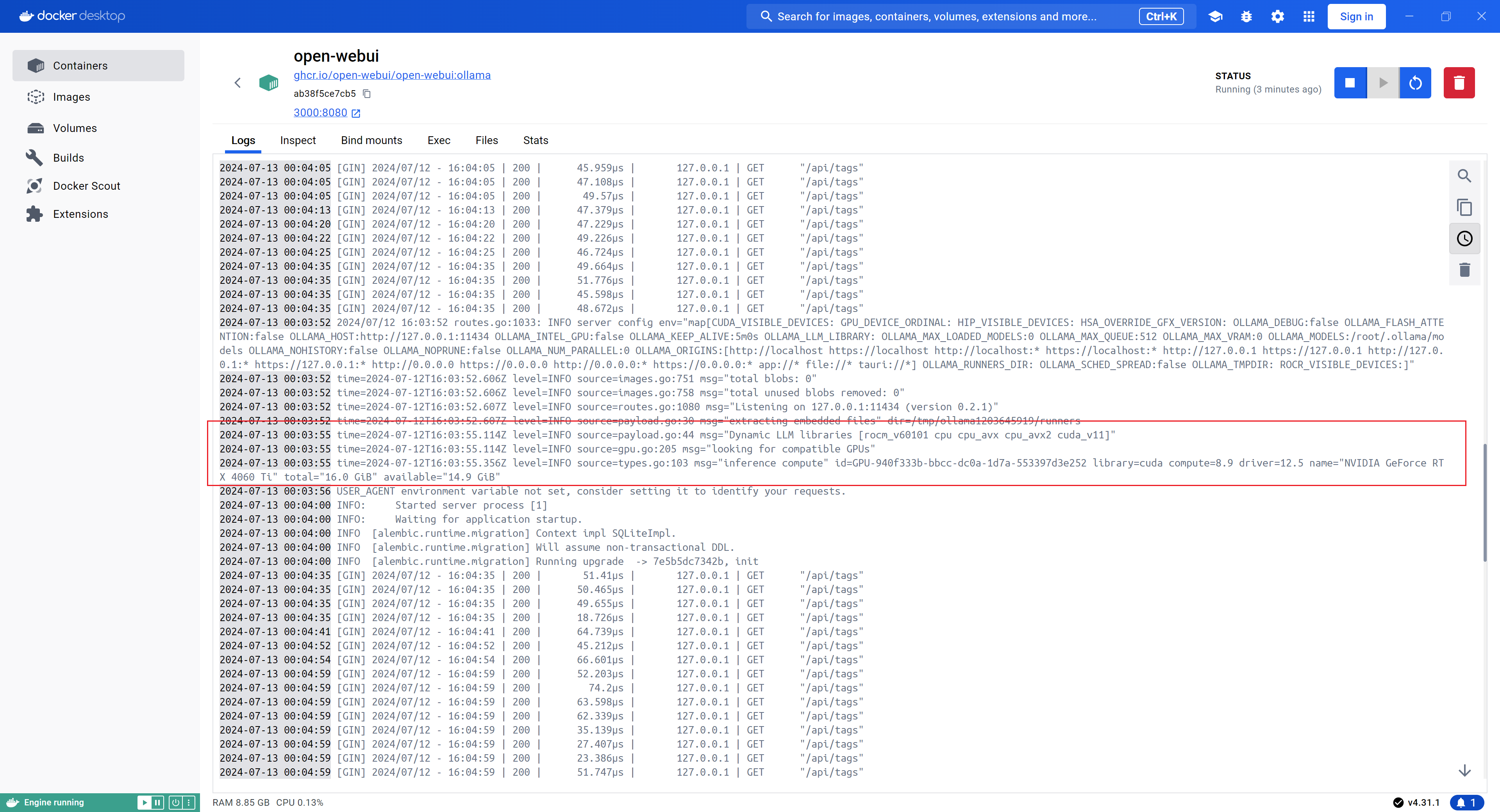Delete the open-webui container
The image size is (1500, 812).
(x=1459, y=83)
